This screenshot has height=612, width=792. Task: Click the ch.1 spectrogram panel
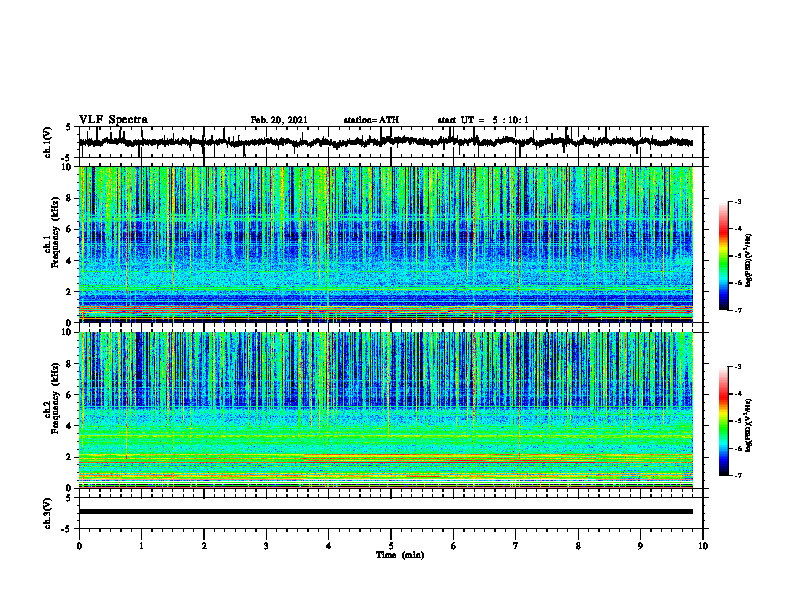coord(385,244)
